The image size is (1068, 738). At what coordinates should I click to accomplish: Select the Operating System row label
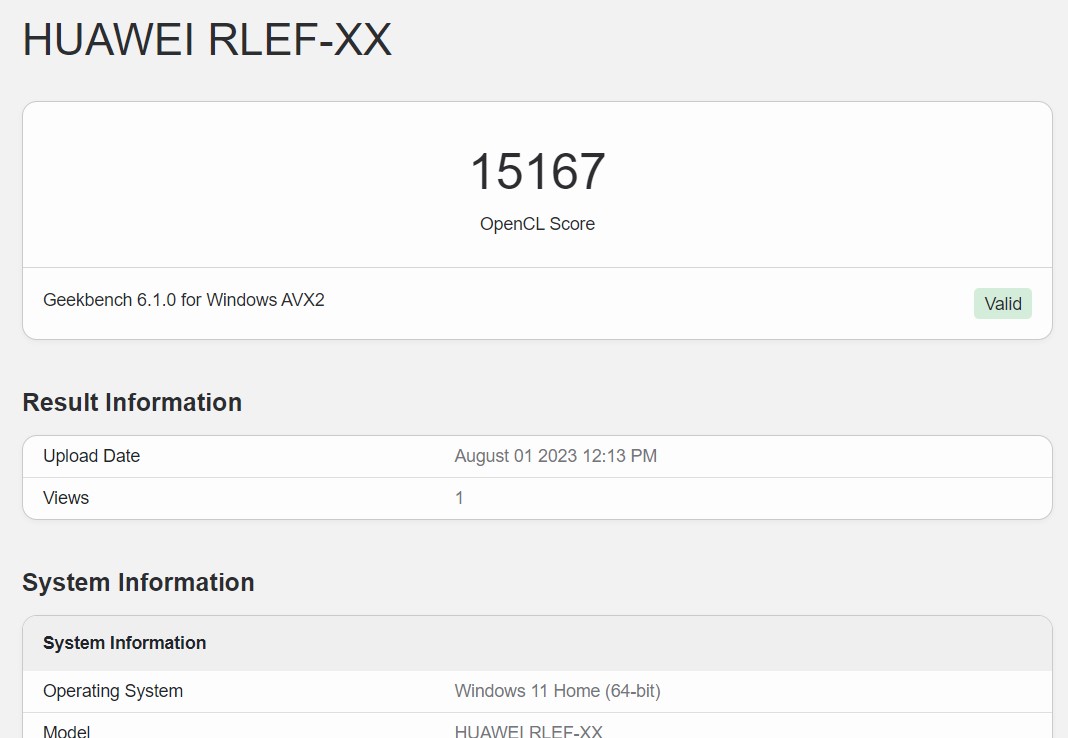click(113, 691)
